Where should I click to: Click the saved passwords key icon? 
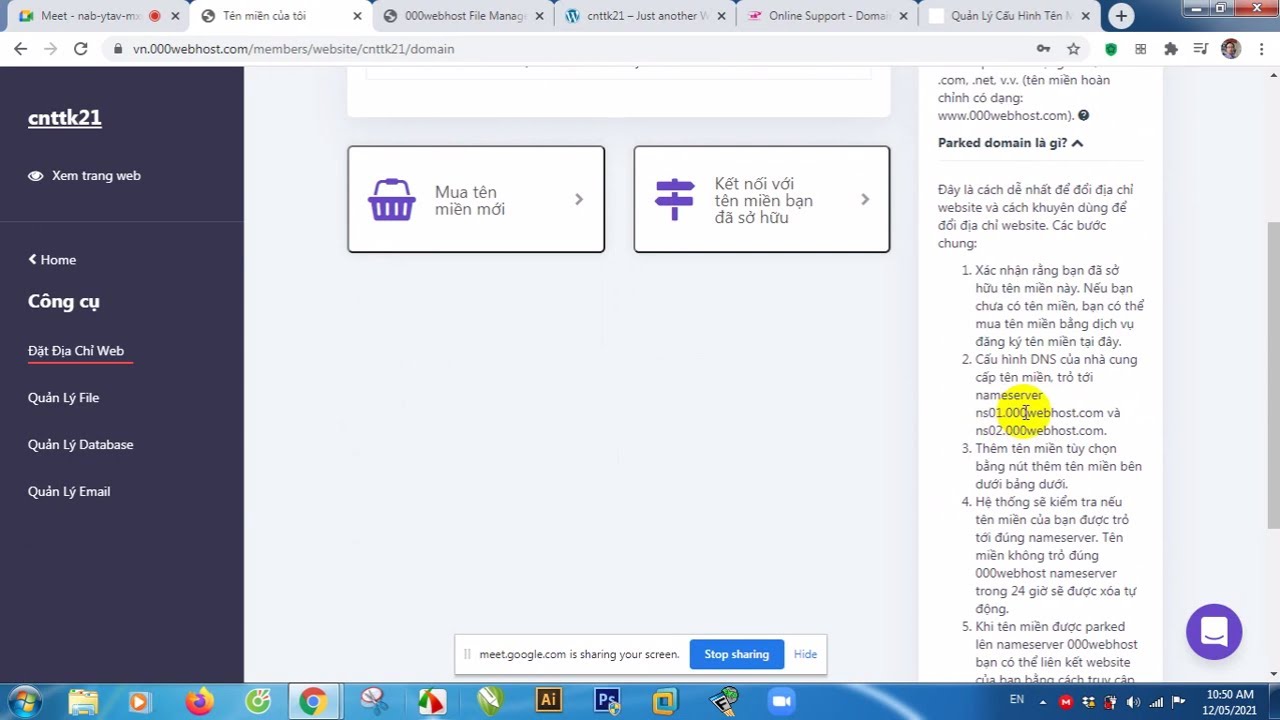coord(1043,48)
